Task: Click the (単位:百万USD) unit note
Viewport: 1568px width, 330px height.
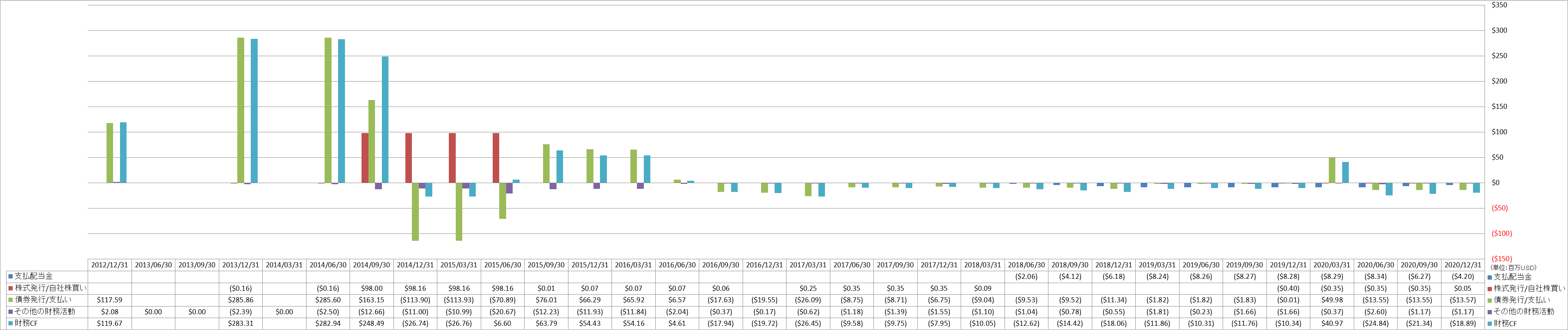Action: pos(1513,268)
